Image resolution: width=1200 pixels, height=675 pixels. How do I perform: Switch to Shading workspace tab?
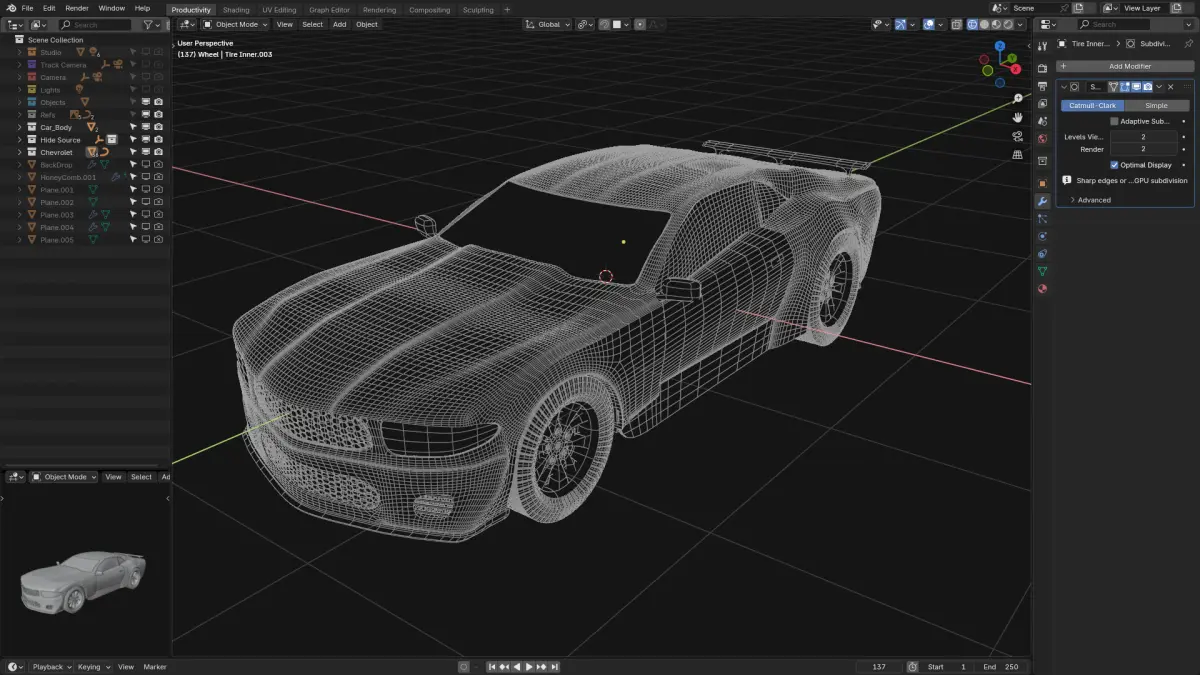(x=236, y=9)
